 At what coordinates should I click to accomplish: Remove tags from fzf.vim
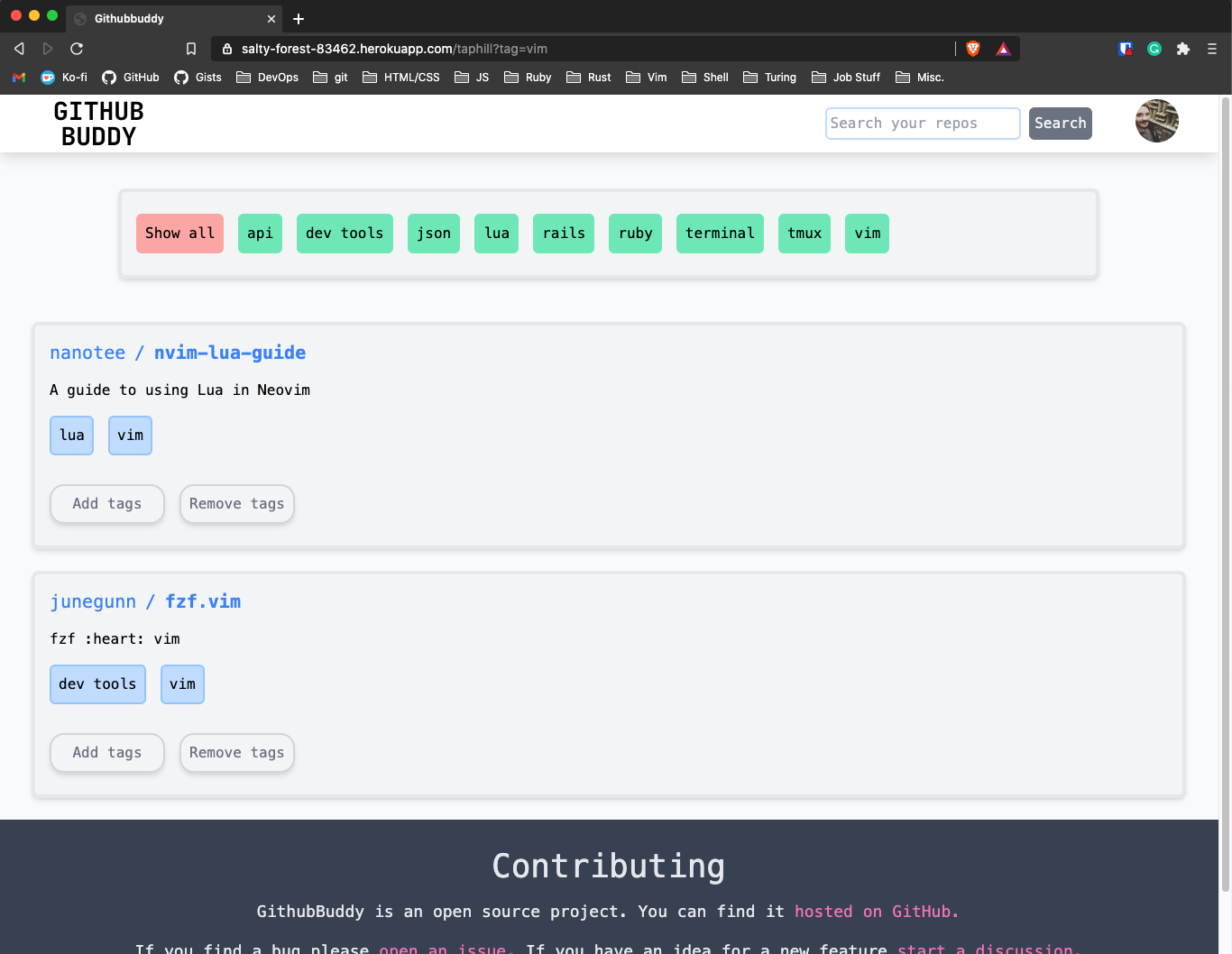click(237, 753)
